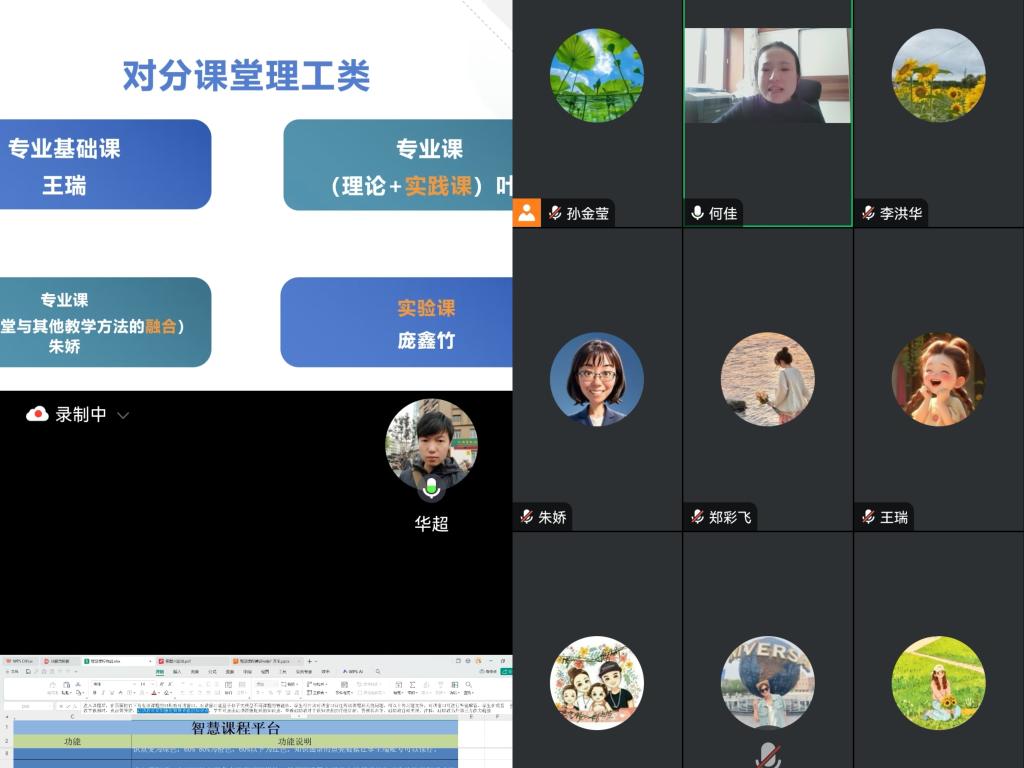
Task: Click 李洪华's sunflower field avatar
Action: click(x=938, y=75)
